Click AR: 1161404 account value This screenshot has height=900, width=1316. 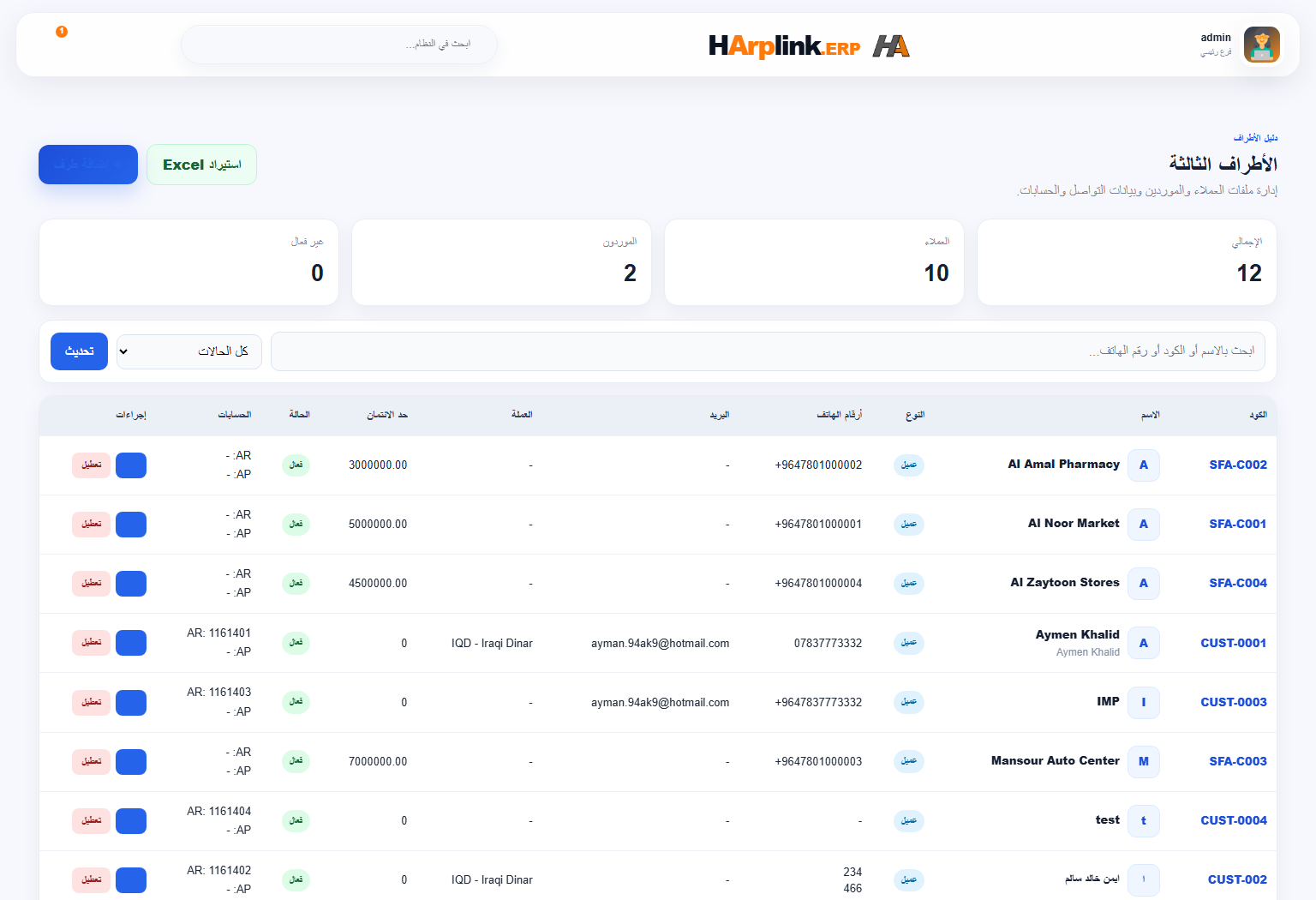218,811
